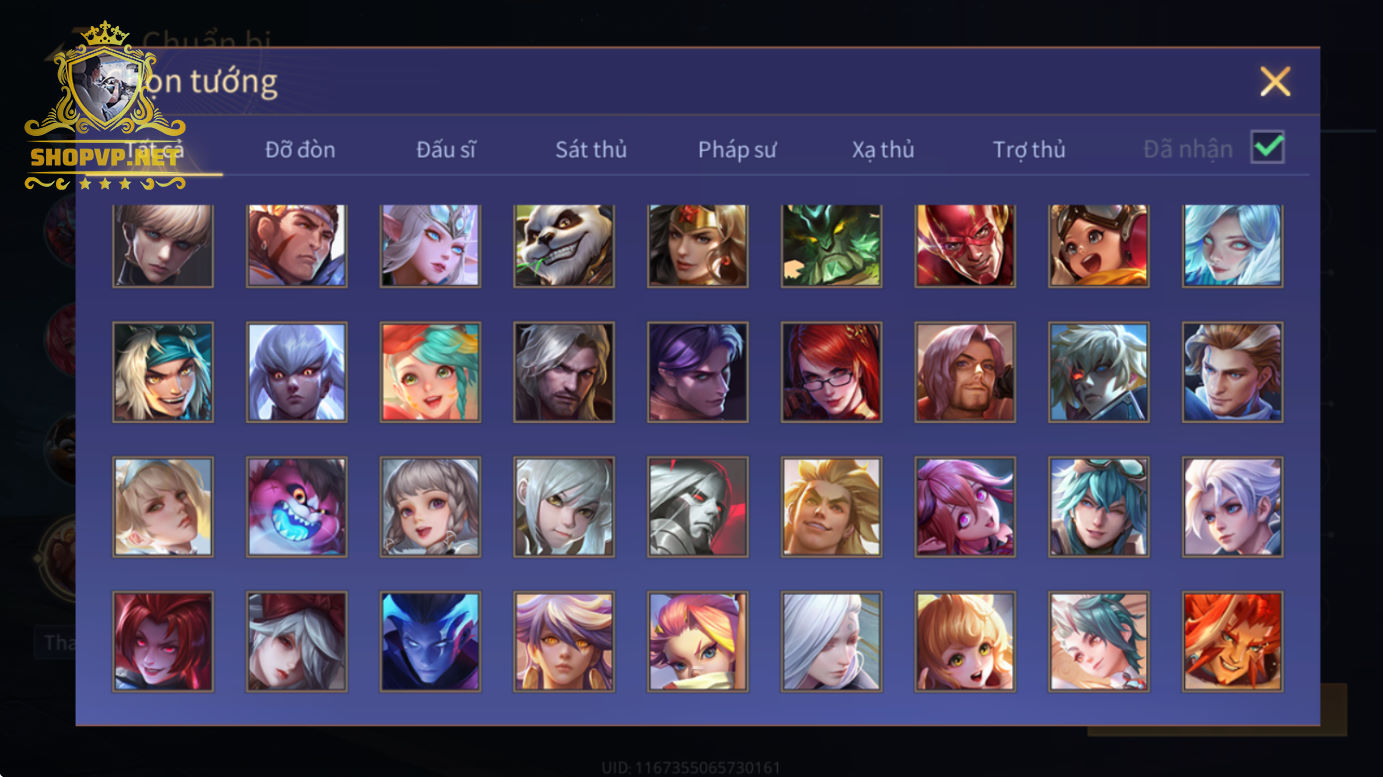
Task: Pick the red-masked Flash hero portrait
Action: [x=965, y=245]
